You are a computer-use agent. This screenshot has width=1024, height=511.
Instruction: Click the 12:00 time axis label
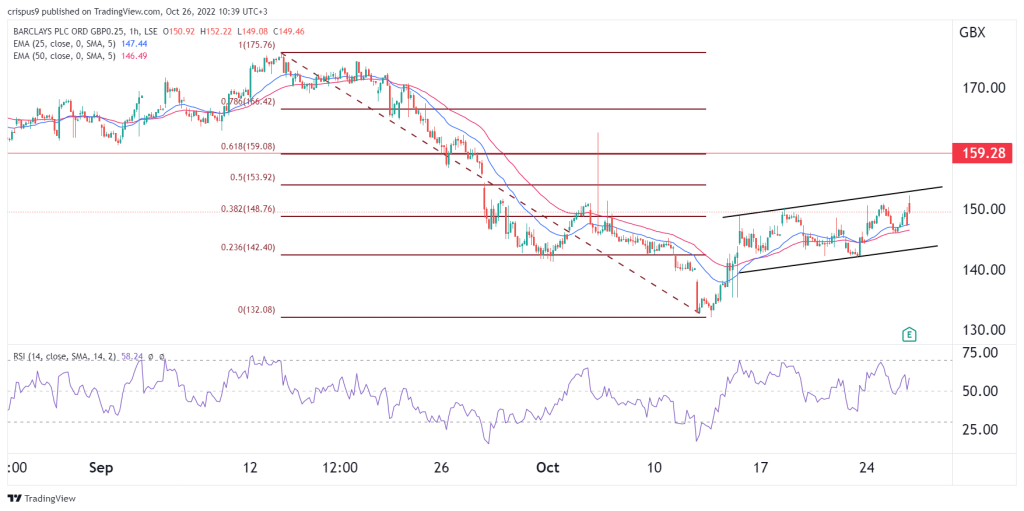pos(340,469)
